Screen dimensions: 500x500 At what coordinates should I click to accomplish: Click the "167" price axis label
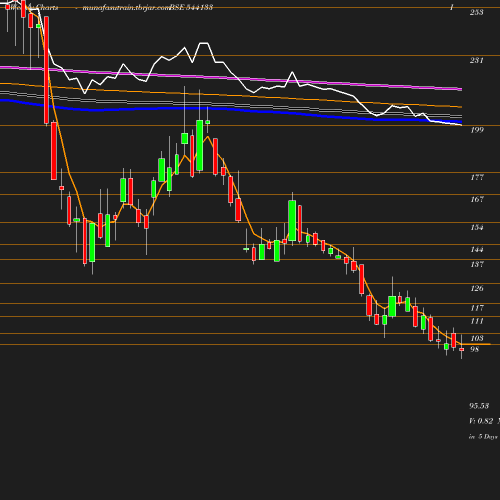[477, 199]
